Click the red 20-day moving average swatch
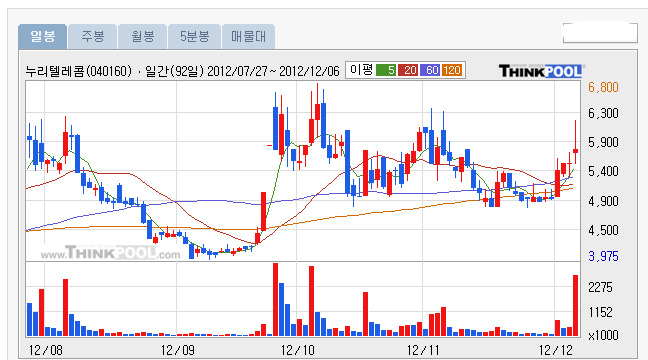 tap(408, 70)
